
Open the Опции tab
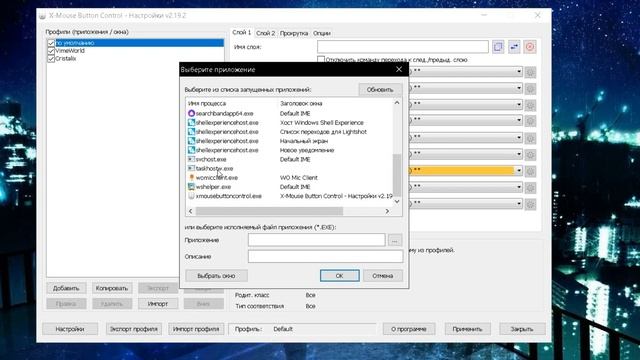pyautogui.click(x=322, y=33)
